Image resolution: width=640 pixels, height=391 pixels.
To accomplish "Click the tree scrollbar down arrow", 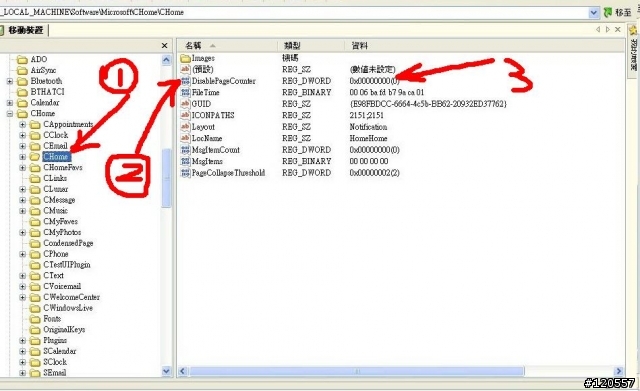I will click(x=166, y=371).
